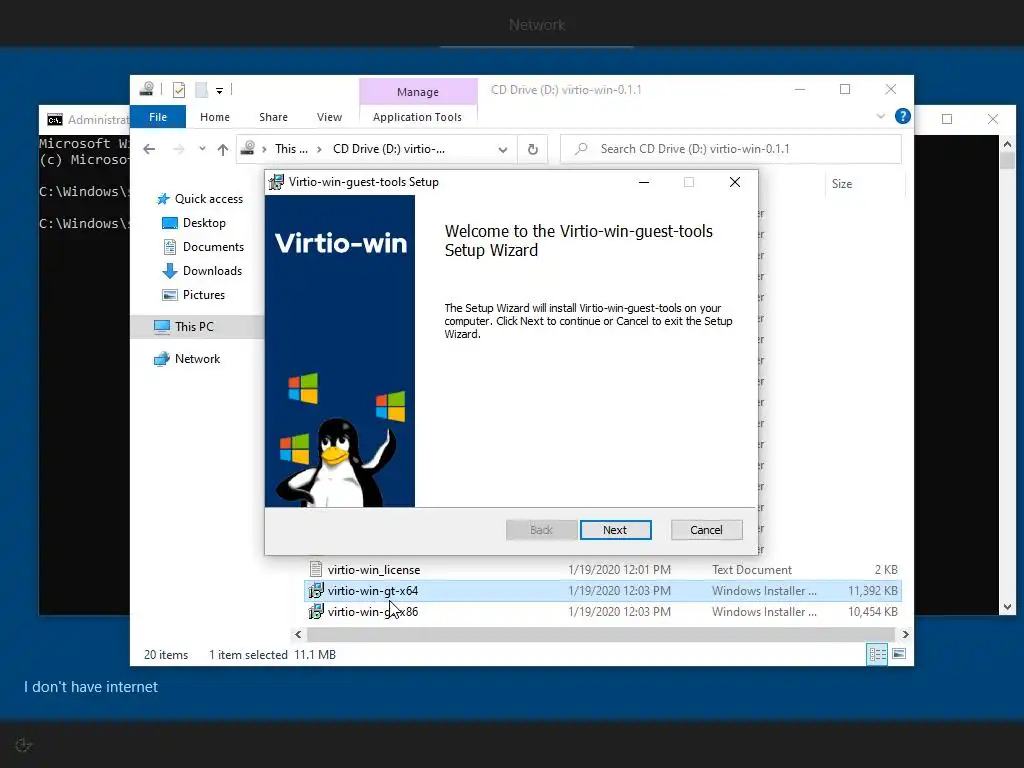The height and width of the screenshot is (768, 1024).
Task: Click the 10,454 KB size cell
Action: (872, 611)
